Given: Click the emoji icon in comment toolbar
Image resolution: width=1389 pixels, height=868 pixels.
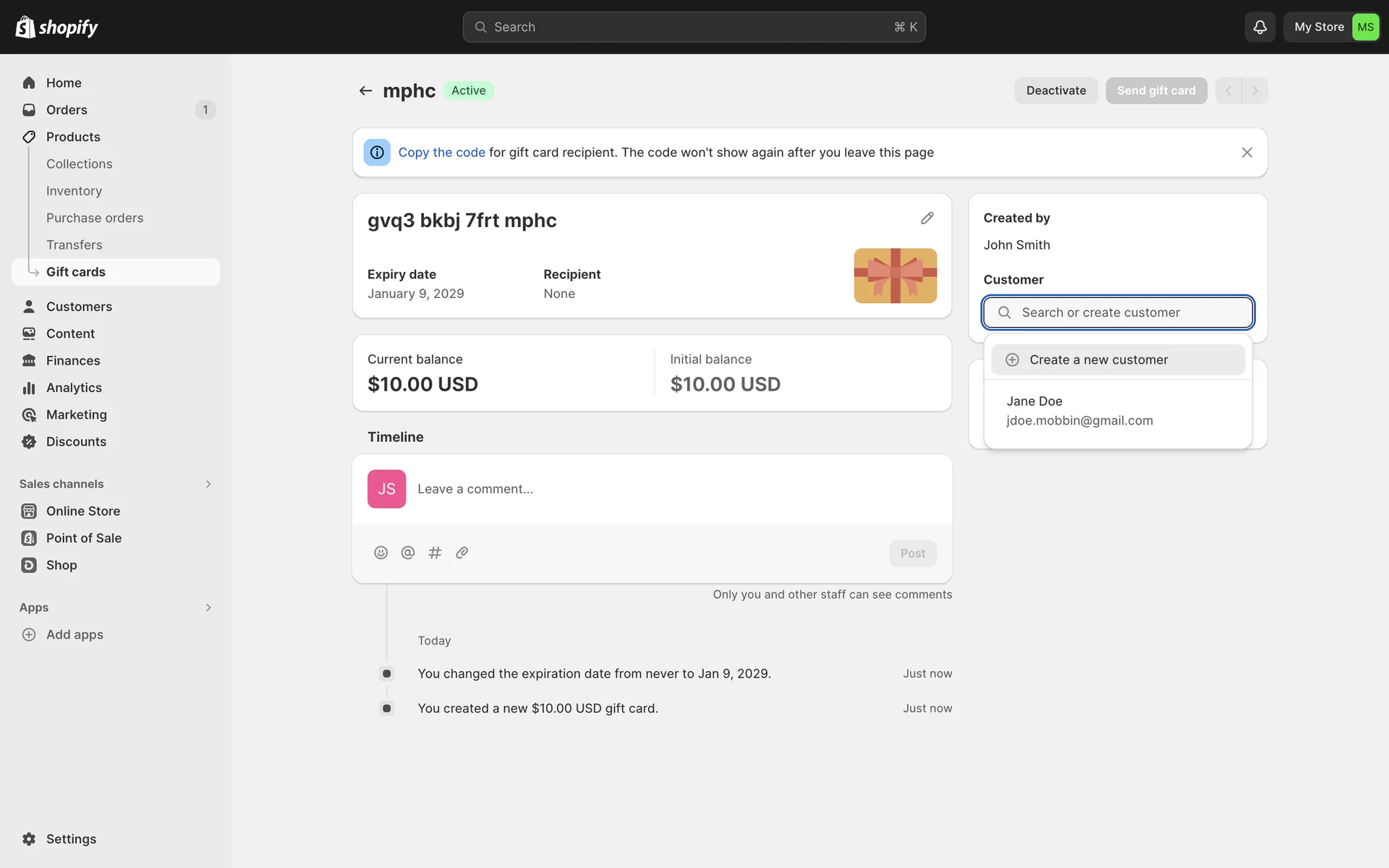Looking at the screenshot, I should click(x=381, y=553).
